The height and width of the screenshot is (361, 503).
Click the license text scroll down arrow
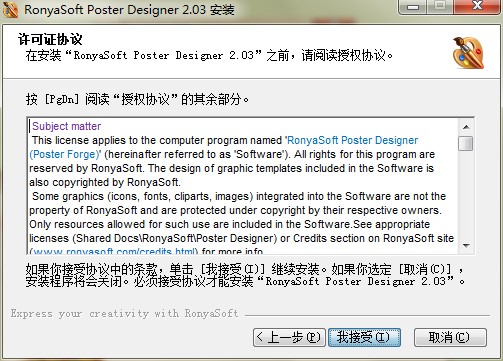[466, 246]
